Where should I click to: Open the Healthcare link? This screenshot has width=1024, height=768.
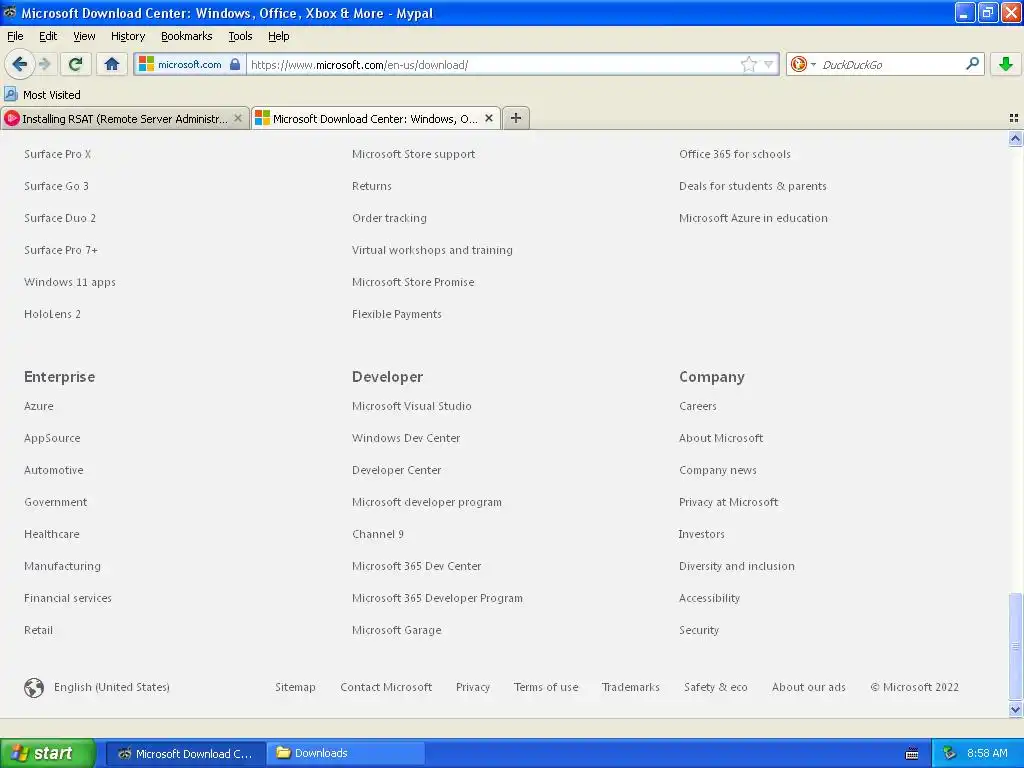[52, 534]
